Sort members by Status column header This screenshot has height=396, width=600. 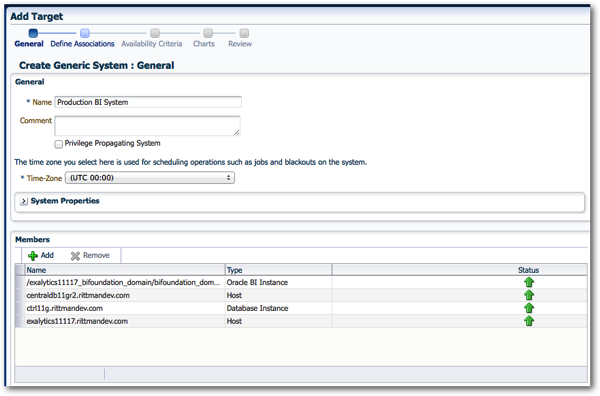(x=528, y=270)
